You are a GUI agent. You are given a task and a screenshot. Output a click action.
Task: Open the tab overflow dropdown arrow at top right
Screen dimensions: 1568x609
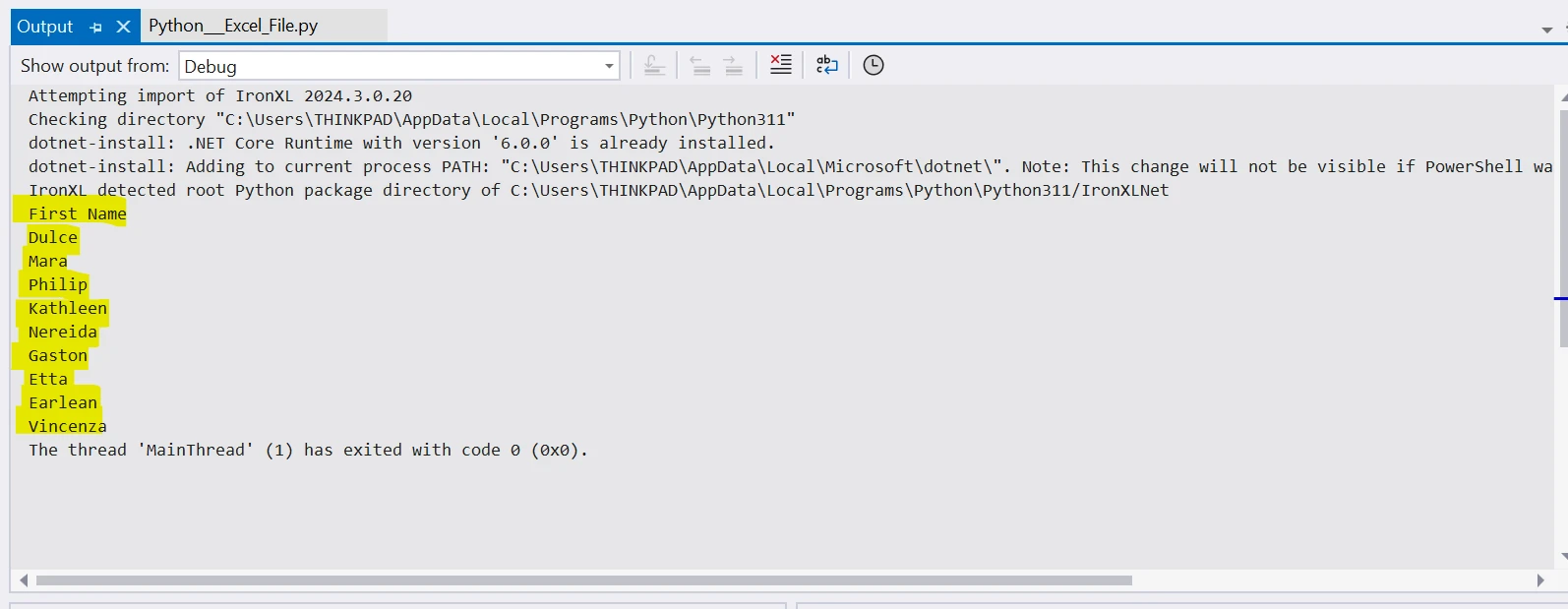tap(1547, 30)
